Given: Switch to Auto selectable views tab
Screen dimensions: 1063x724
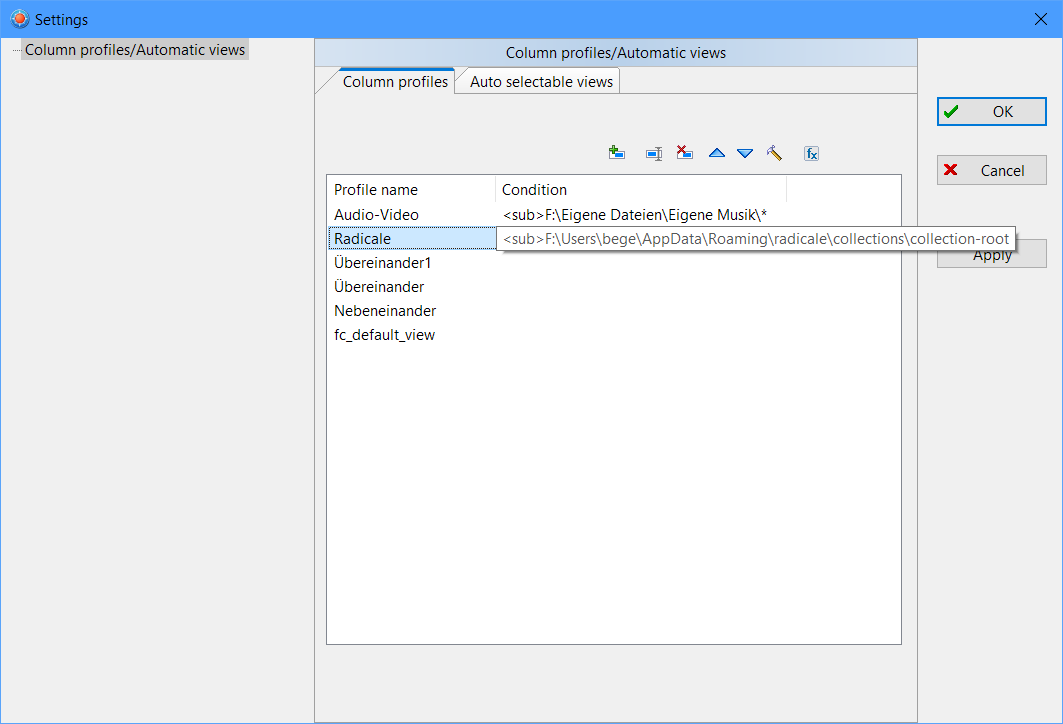Looking at the screenshot, I should coord(541,82).
